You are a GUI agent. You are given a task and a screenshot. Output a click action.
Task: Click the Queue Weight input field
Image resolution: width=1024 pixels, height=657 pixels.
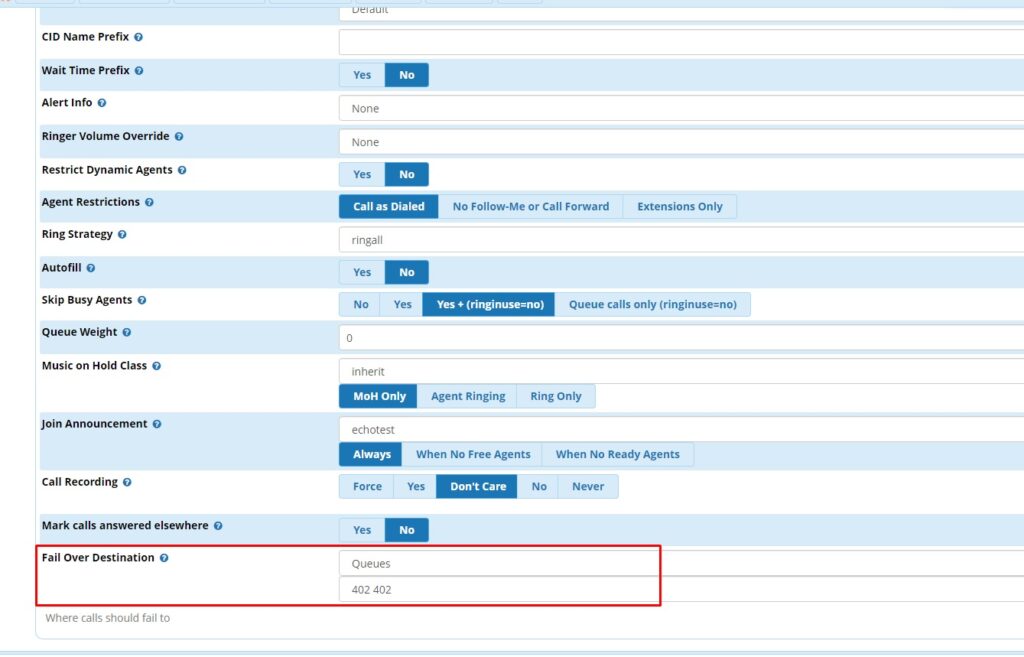coord(680,338)
